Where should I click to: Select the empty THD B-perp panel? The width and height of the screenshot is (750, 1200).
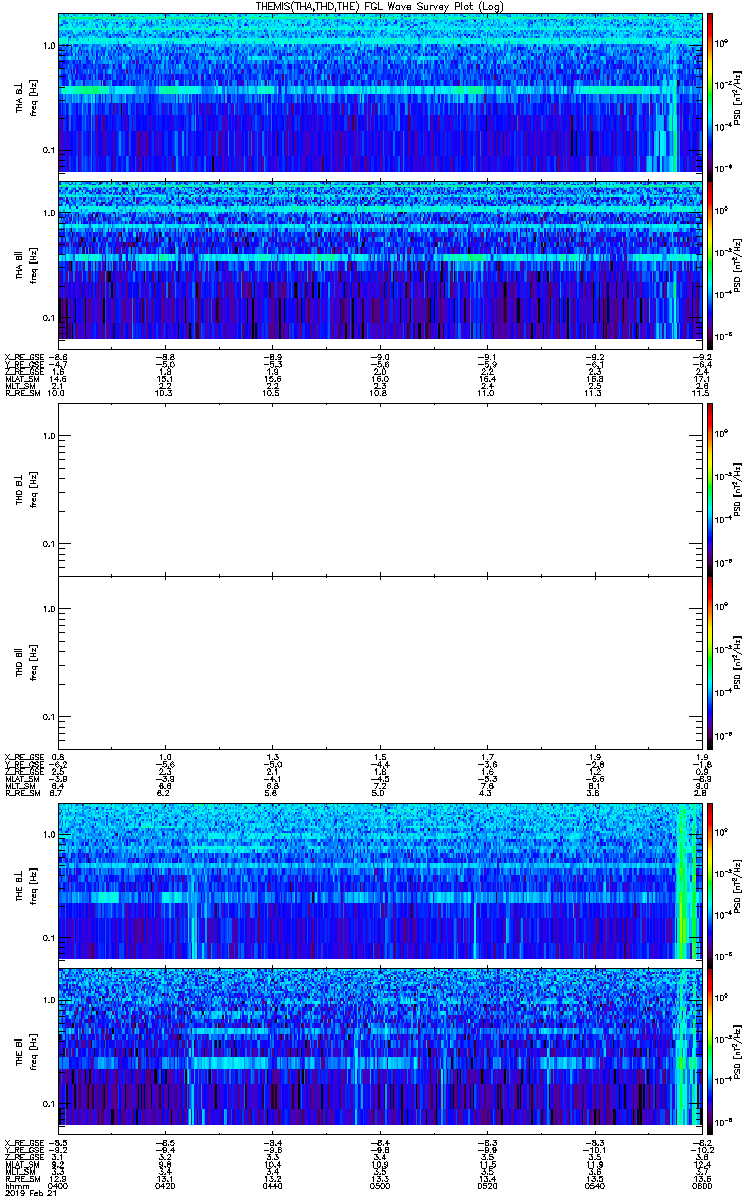(x=379, y=489)
